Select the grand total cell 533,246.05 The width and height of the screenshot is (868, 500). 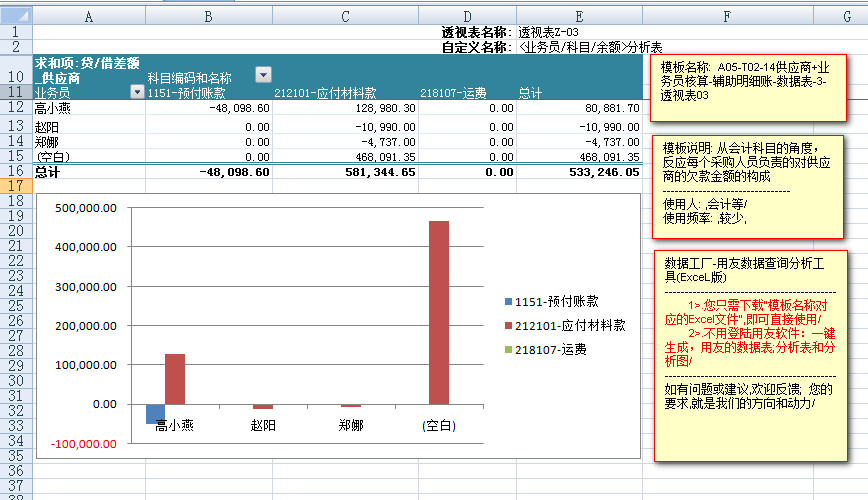pyautogui.click(x=578, y=172)
